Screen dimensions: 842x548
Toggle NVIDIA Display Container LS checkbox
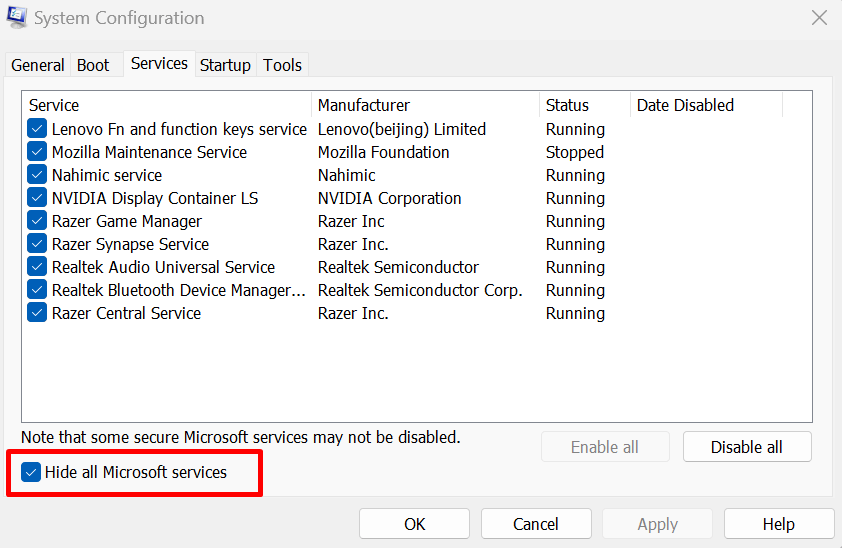coord(37,198)
